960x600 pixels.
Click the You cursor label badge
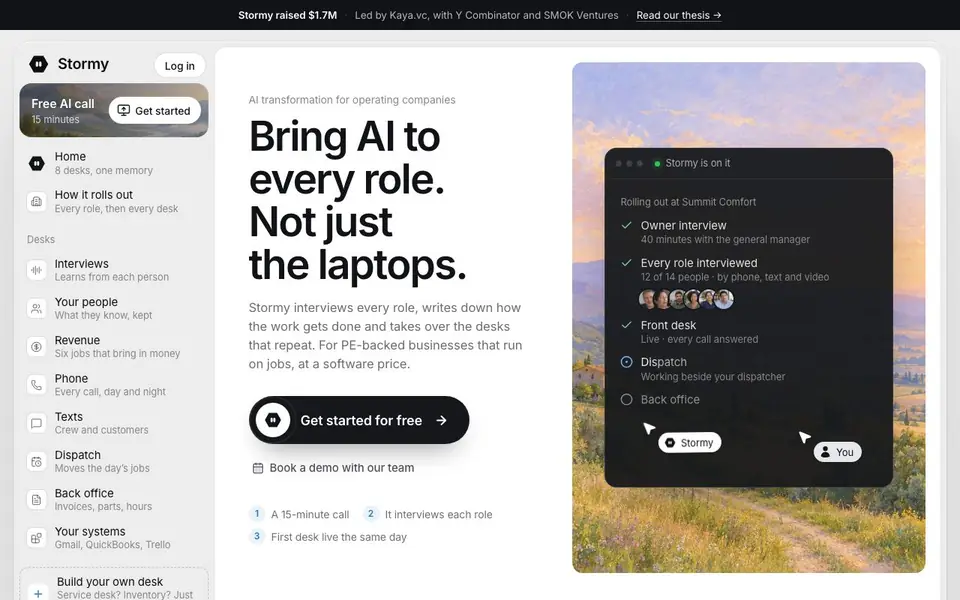click(837, 452)
